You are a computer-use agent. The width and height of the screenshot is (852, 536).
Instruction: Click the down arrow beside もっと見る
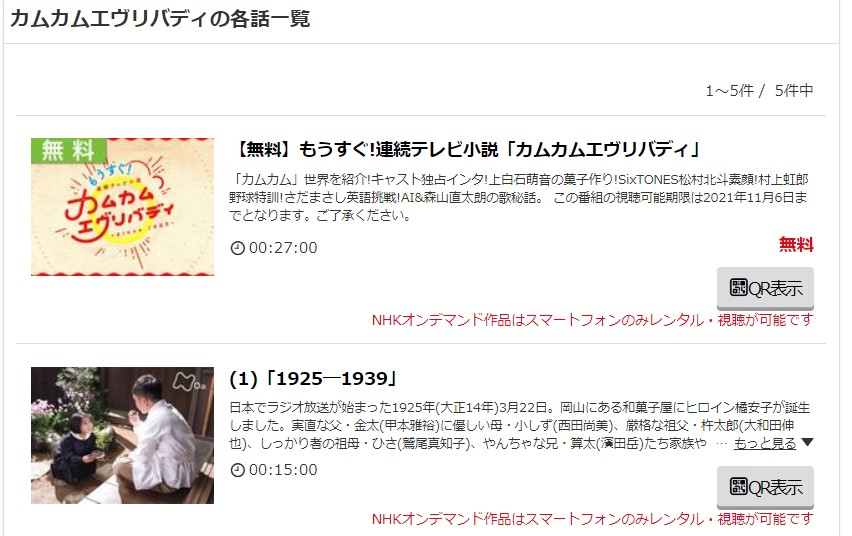pos(807,442)
